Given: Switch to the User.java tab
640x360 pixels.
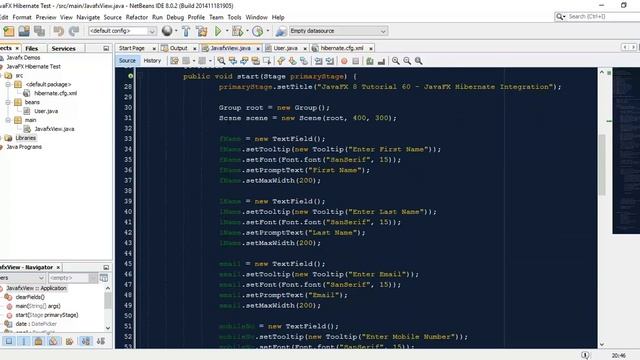Looking at the screenshot, I should 285,48.
